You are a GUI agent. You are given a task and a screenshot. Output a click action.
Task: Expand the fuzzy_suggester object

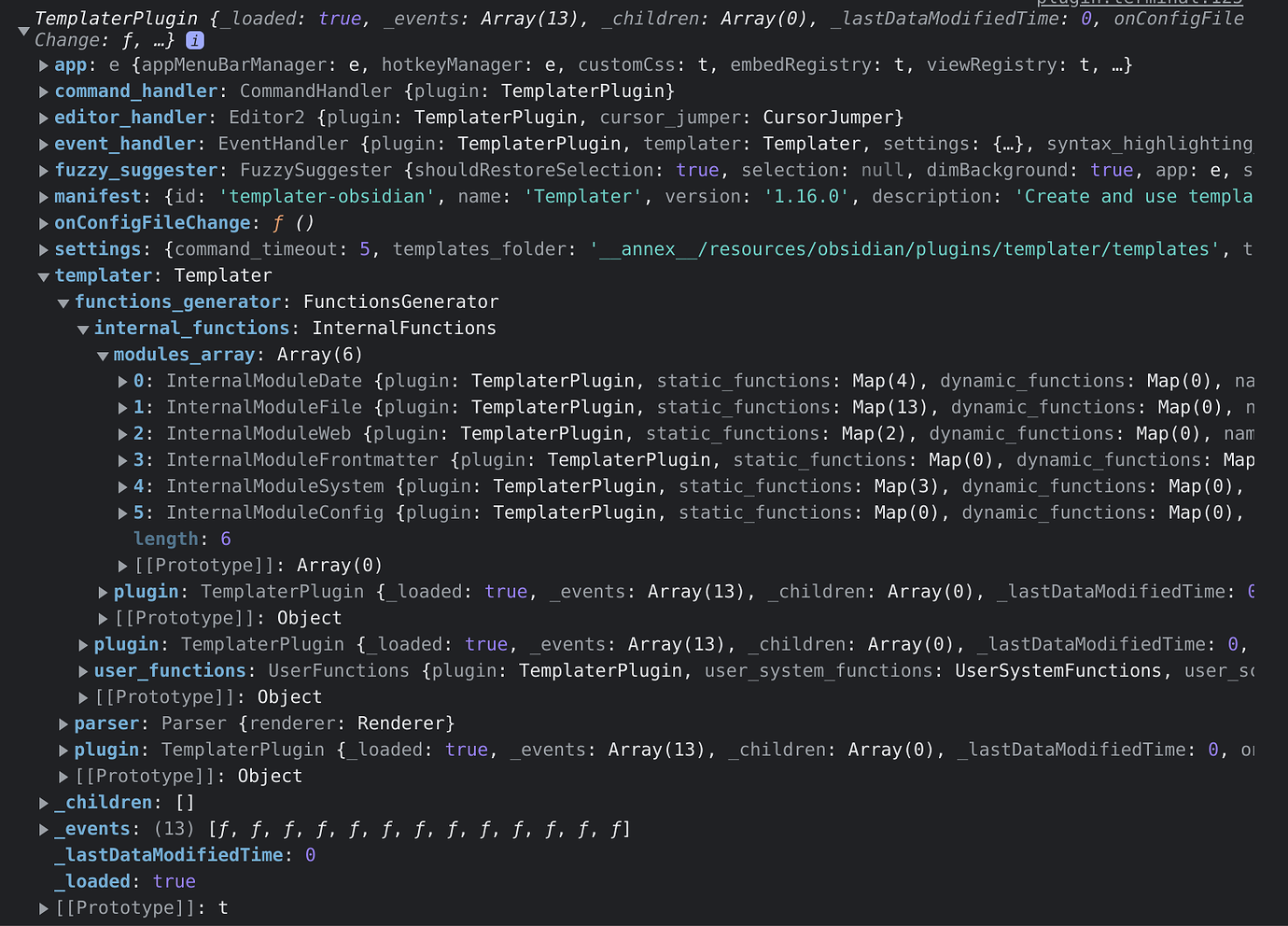coord(43,170)
